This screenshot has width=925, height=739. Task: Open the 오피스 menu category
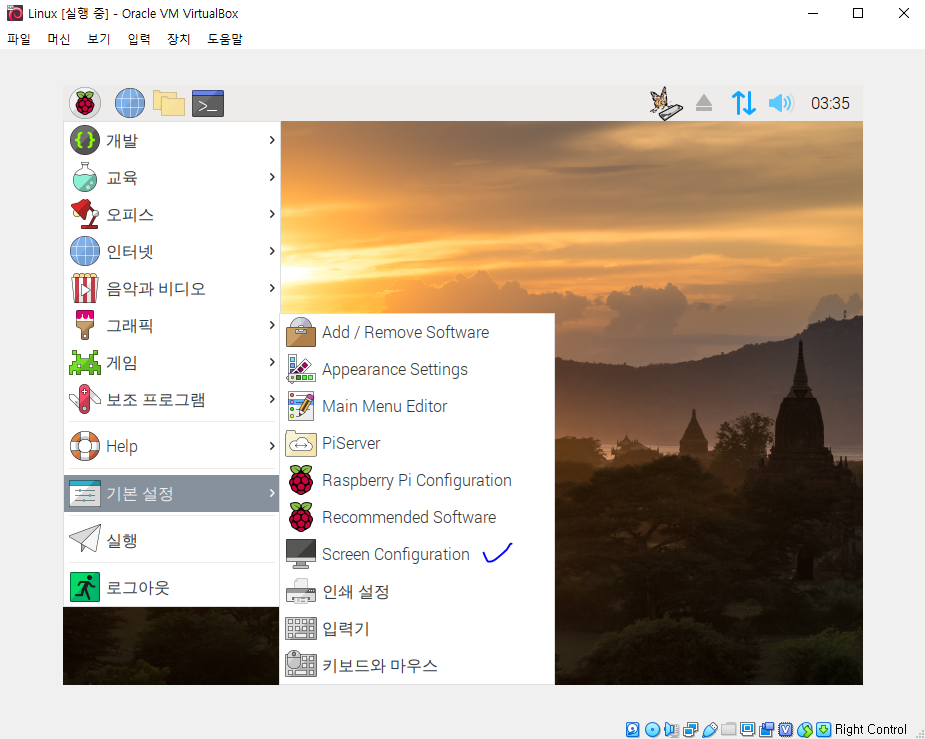(x=171, y=214)
